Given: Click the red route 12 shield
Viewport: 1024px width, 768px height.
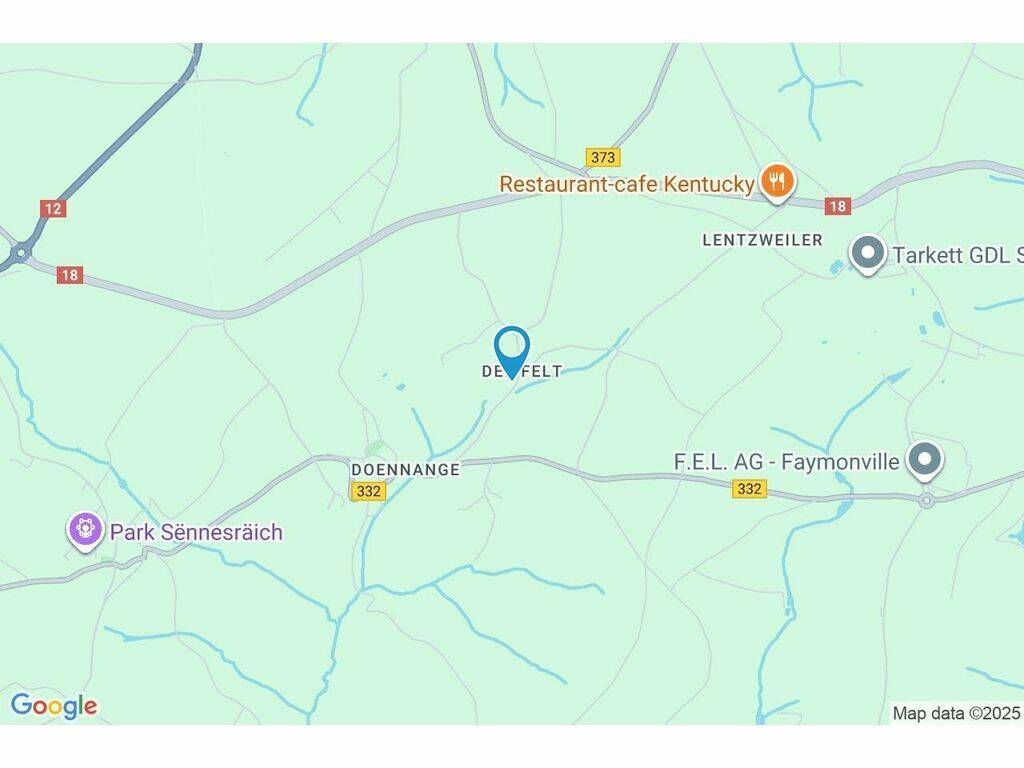Looking at the screenshot, I should 53,208.
